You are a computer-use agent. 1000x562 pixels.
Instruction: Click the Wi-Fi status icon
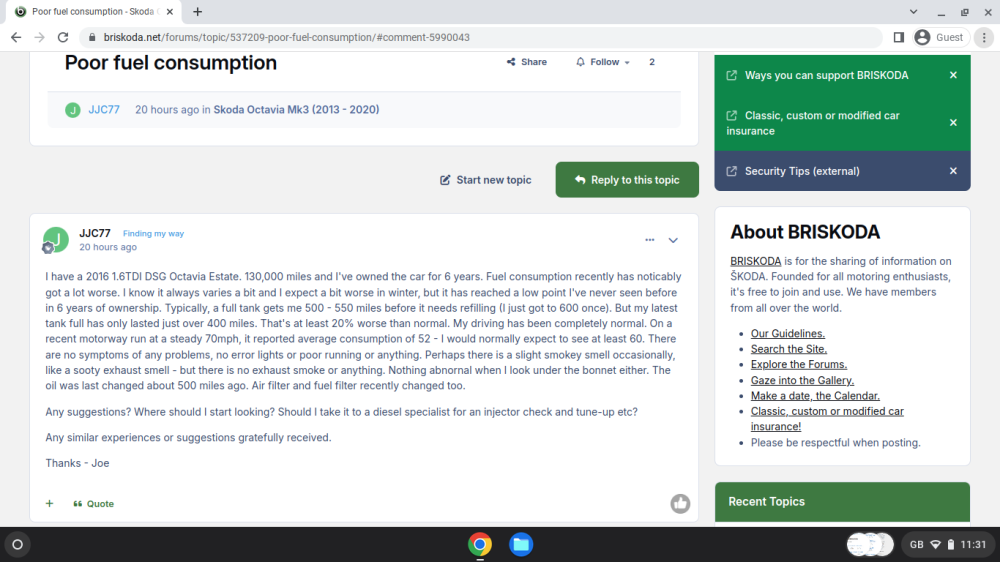pos(936,545)
